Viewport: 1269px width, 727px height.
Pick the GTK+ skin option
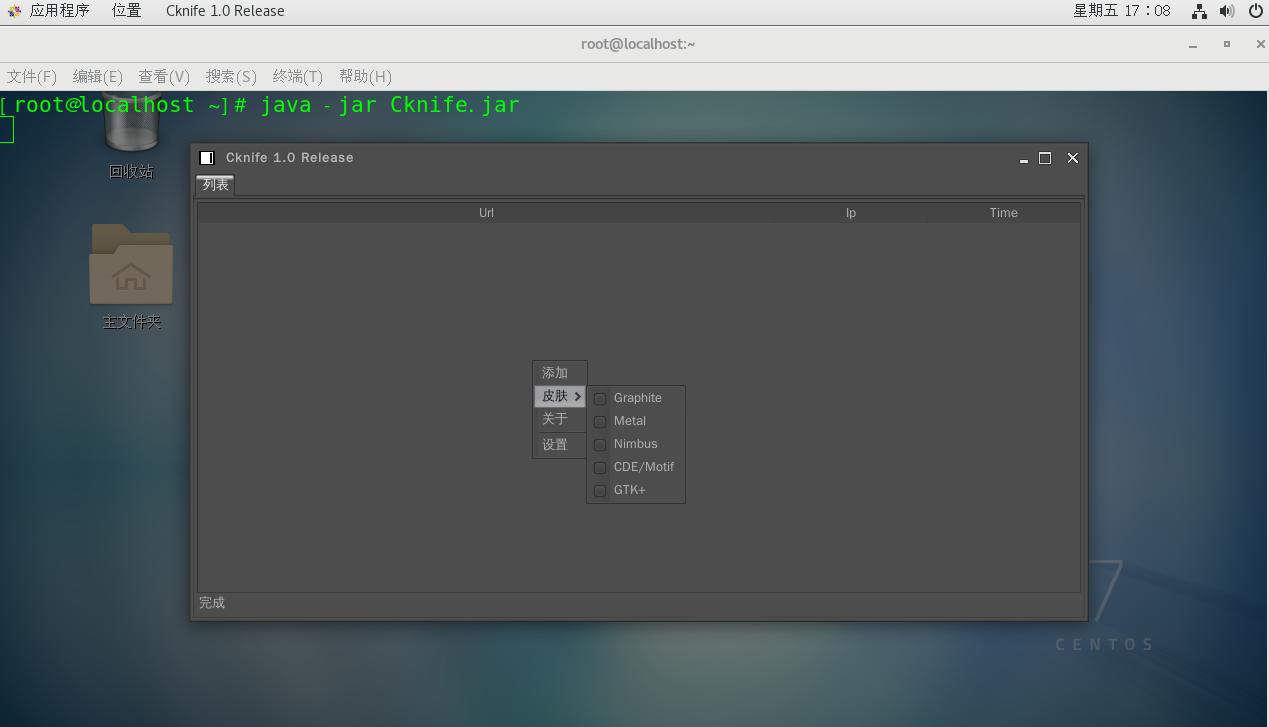(600, 490)
